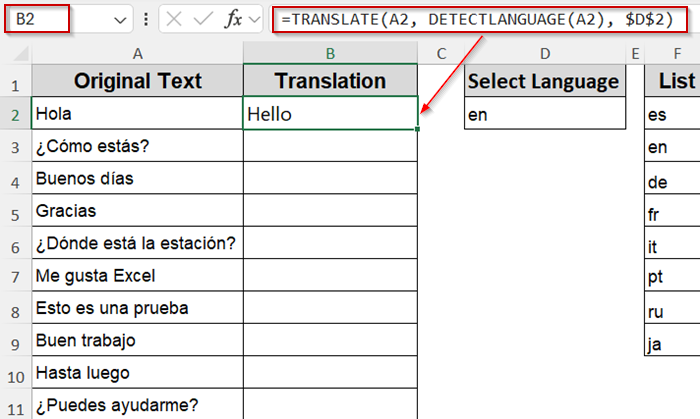Click the 'Original Text' header cell

138,81
